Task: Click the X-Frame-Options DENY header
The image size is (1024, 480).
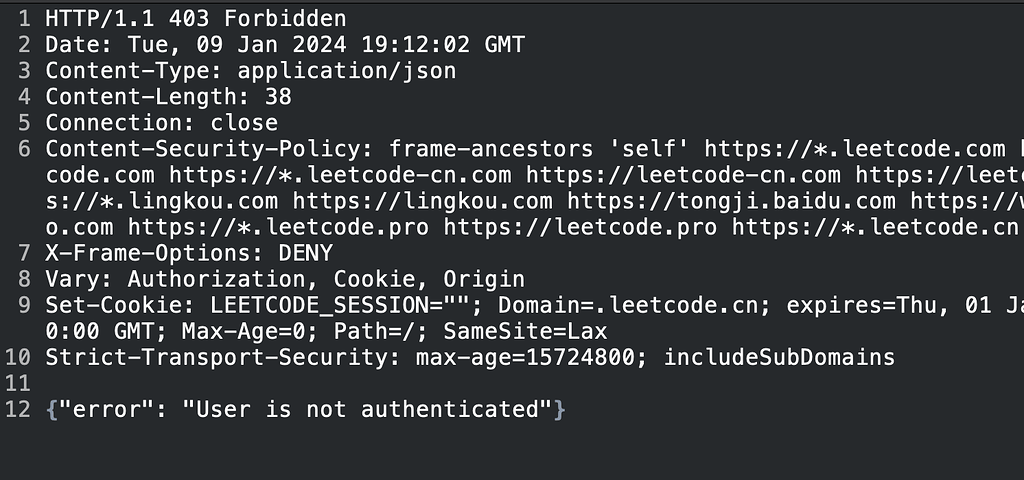Action: [189, 254]
